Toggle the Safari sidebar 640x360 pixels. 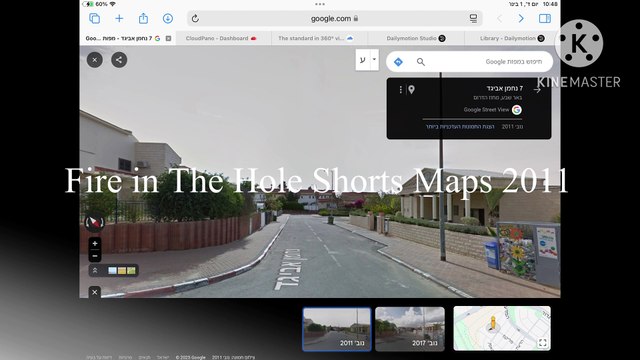point(545,18)
